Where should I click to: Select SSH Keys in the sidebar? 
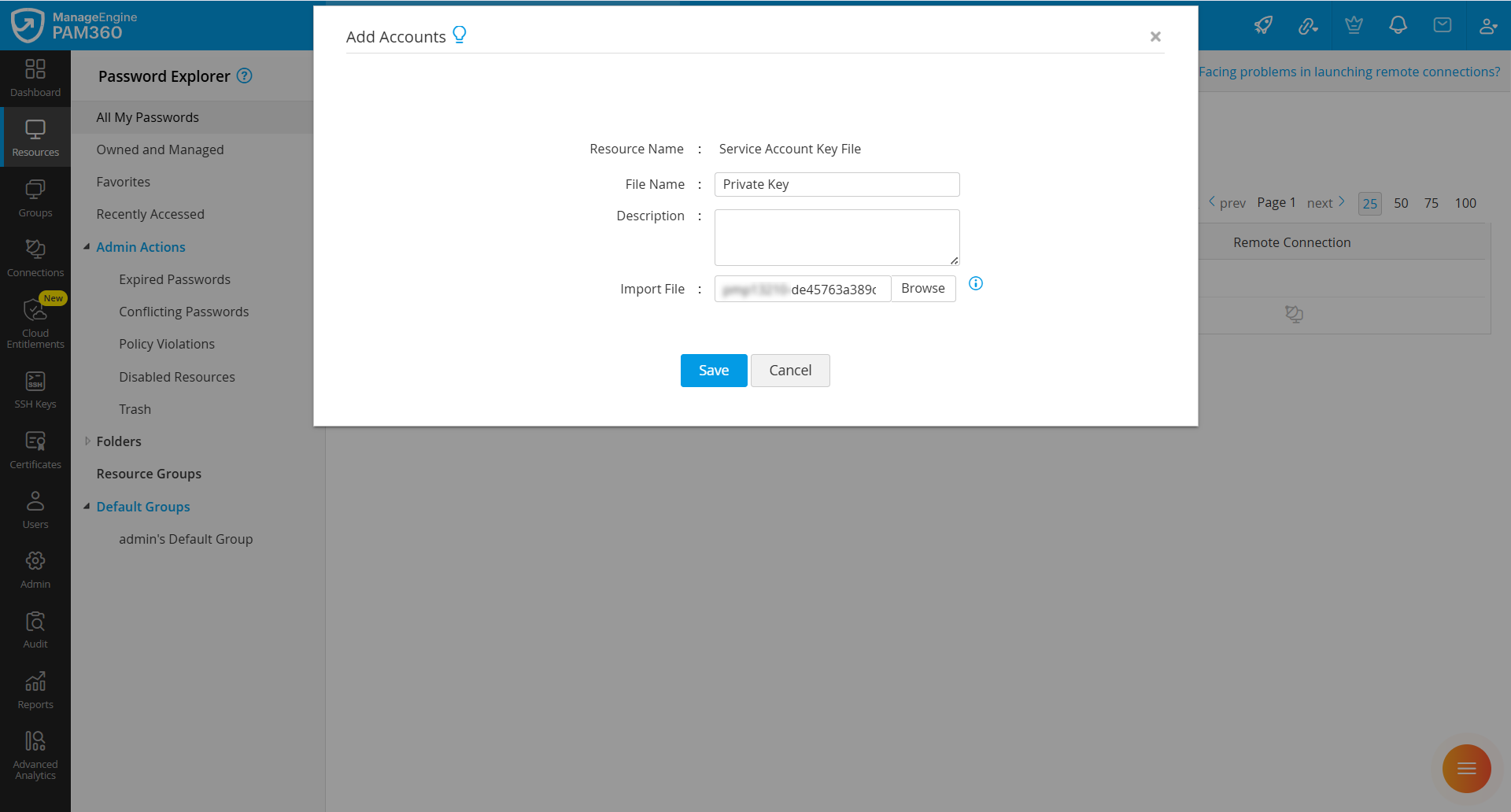point(35,388)
